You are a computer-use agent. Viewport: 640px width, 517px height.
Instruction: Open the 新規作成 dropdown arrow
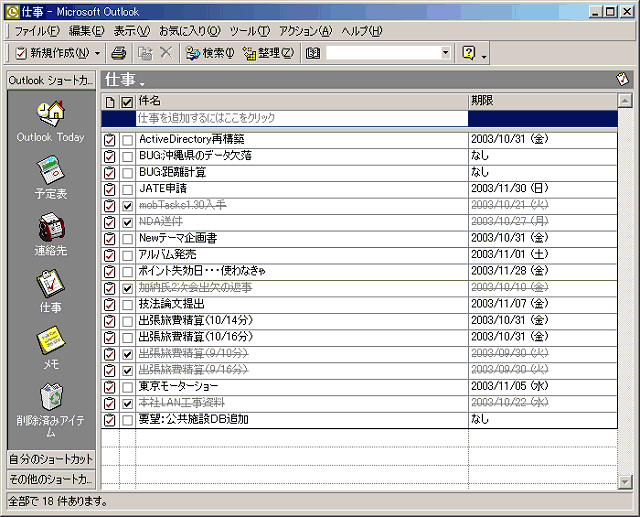pos(98,53)
